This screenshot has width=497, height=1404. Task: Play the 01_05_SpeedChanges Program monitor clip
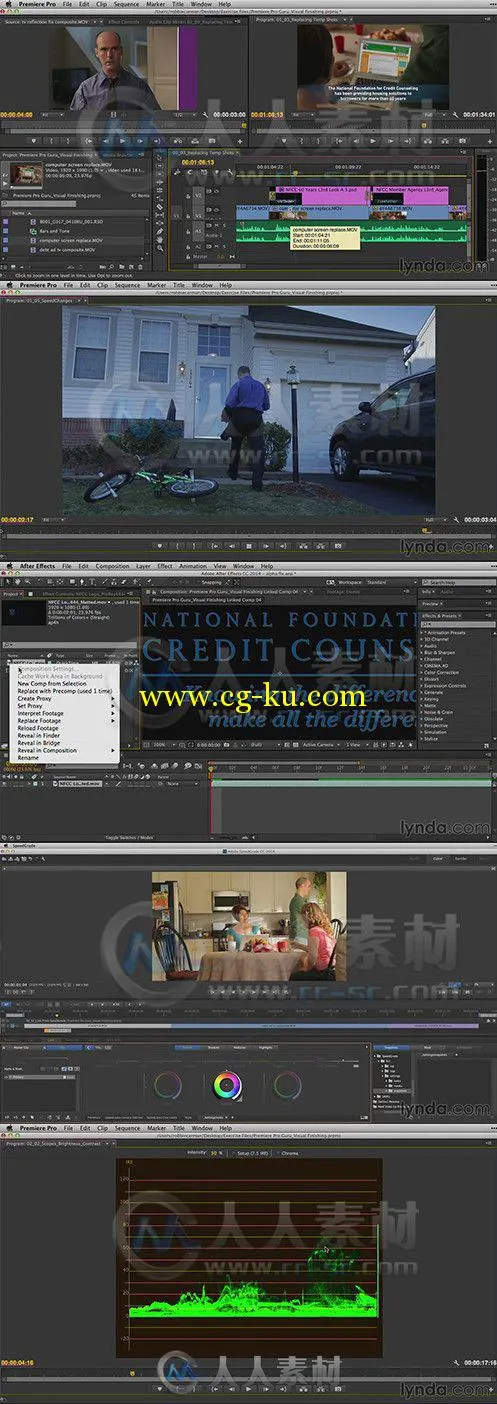point(249,545)
